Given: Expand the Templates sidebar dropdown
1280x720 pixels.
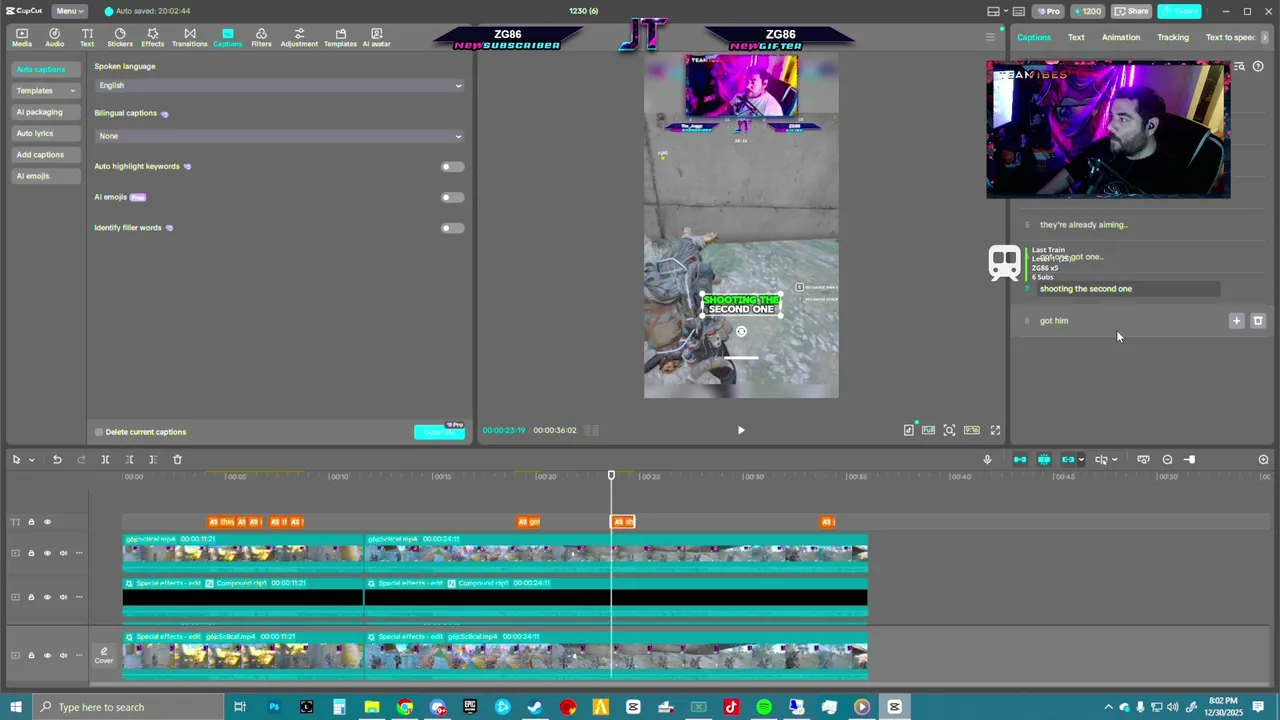Looking at the screenshot, I should pos(72,91).
